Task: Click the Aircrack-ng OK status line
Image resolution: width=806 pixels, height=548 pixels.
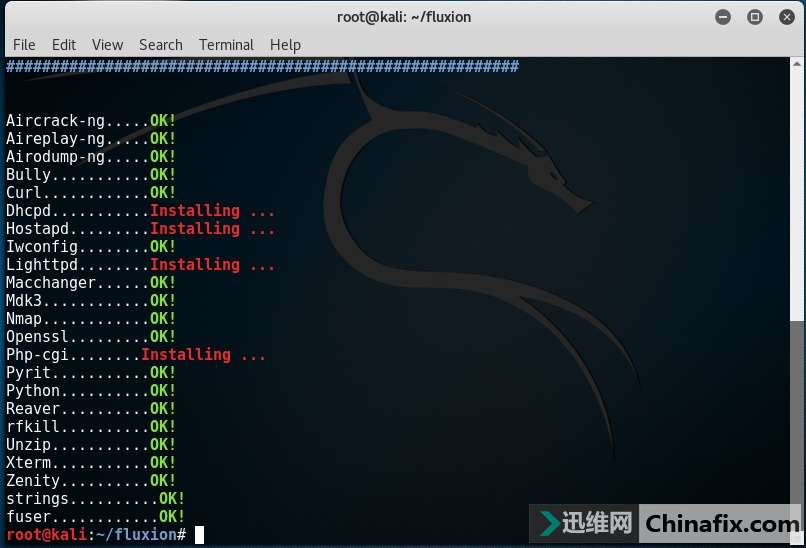Action: 91,121
